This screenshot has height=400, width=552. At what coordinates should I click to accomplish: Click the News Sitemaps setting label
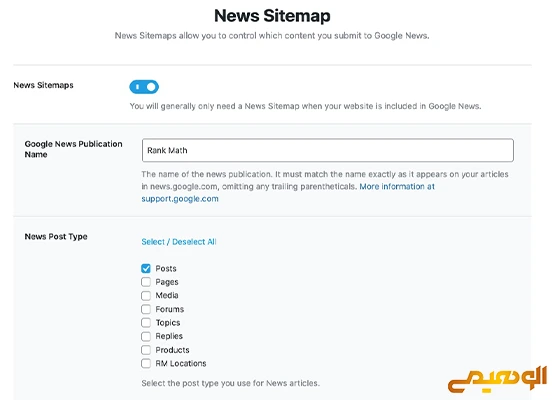pyautogui.click(x=43, y=85)
